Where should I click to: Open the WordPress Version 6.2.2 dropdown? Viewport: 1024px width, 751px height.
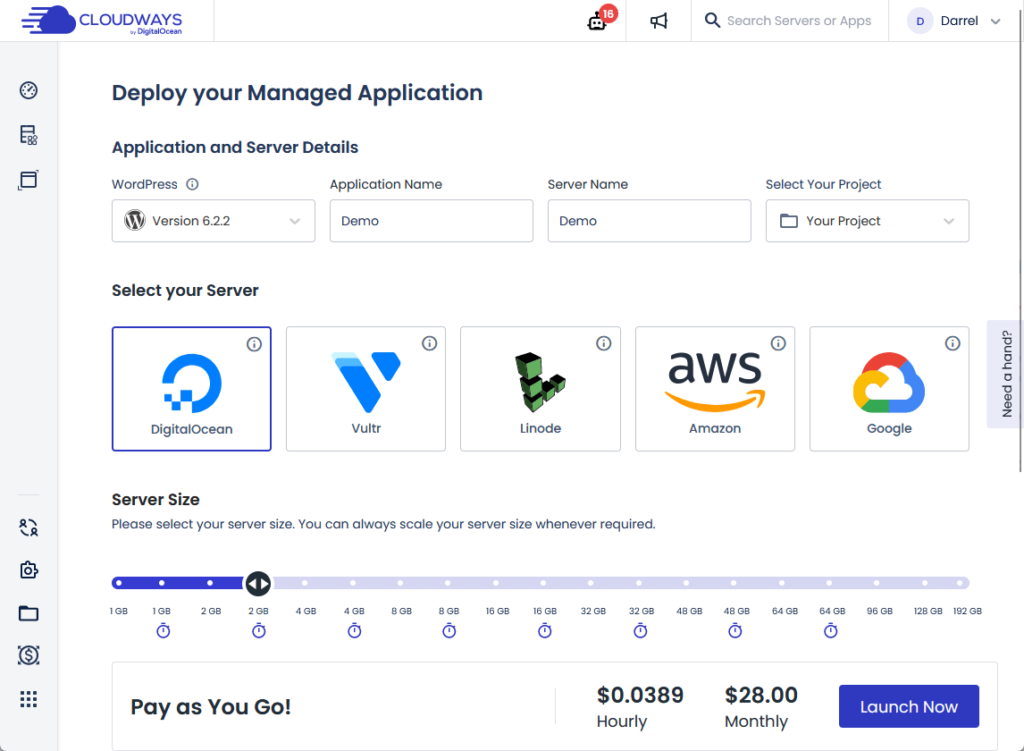pos(214,221)
